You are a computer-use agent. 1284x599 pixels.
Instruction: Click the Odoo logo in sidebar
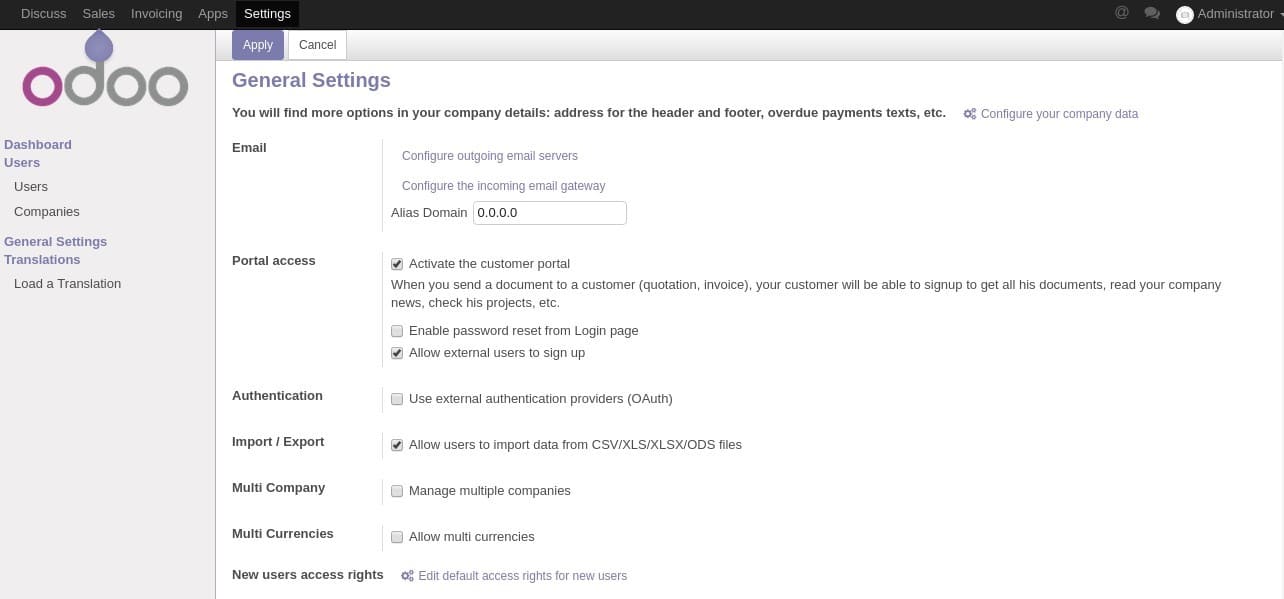coord(105,68)
